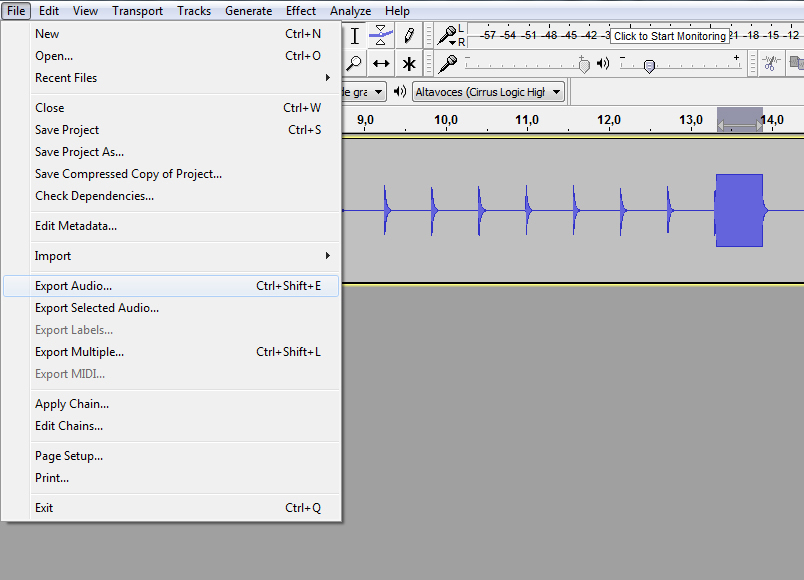
Task: Select the Selection (I-beam) tool
Action: pyautogui.click(x=354, y=36)
